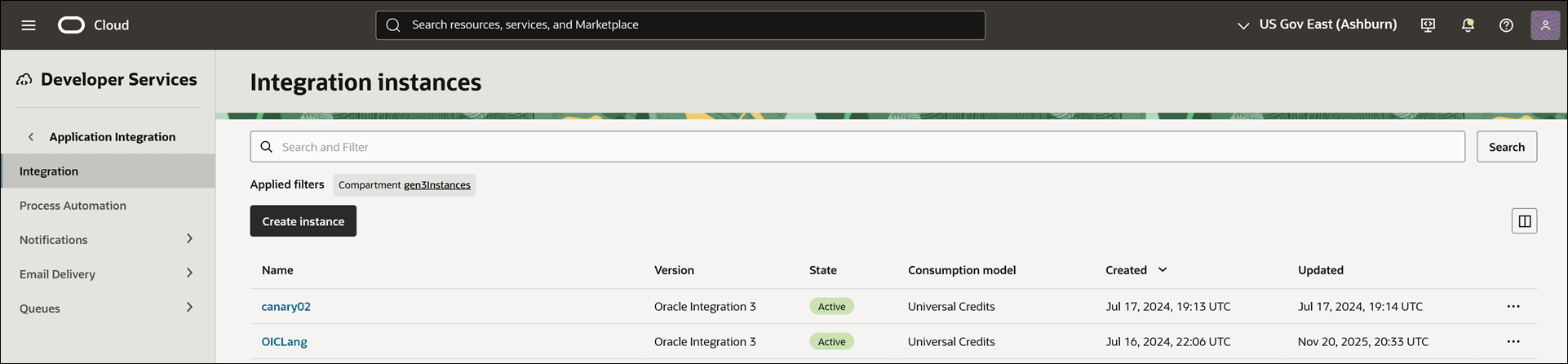Screen dimensions: 1568x364
Task: Click the magnifier icon in top search bar
Action: (x=393, y=25)
